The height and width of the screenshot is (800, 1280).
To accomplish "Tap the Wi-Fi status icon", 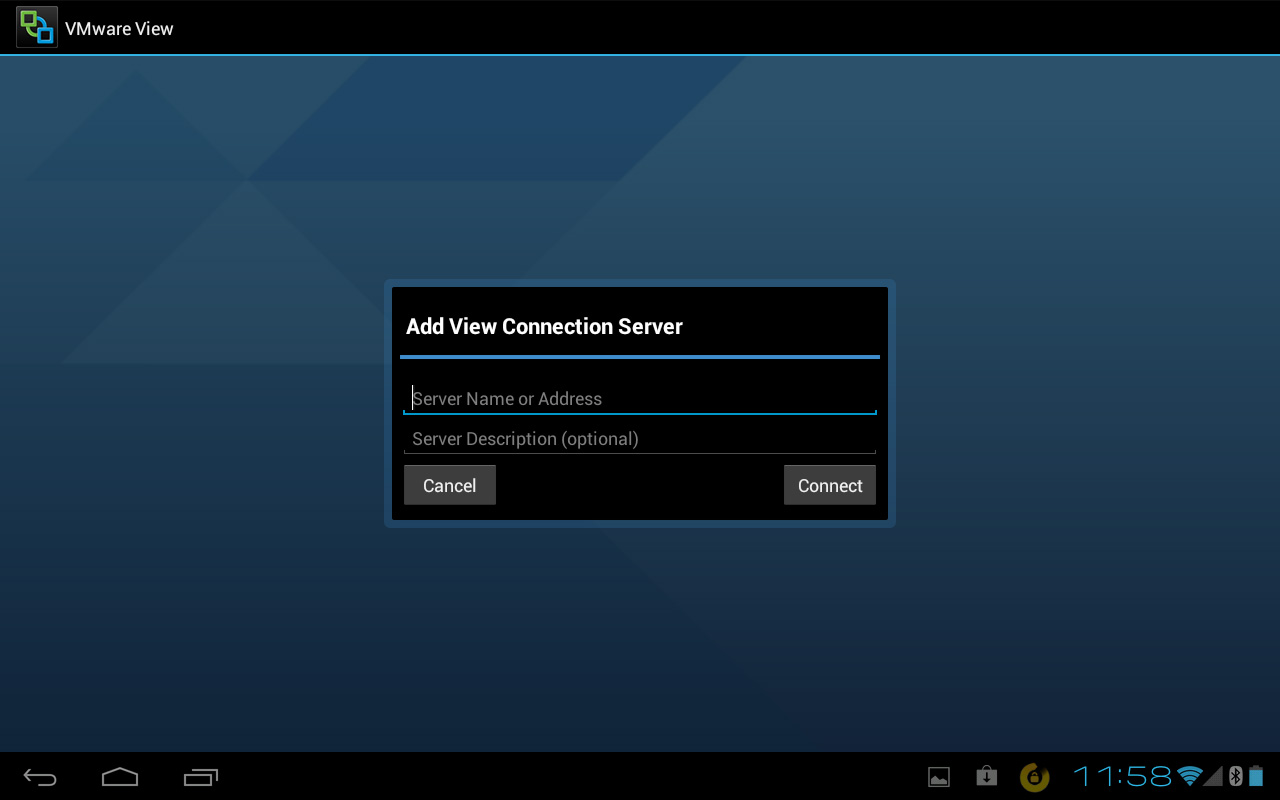I will pos(1189,776).
